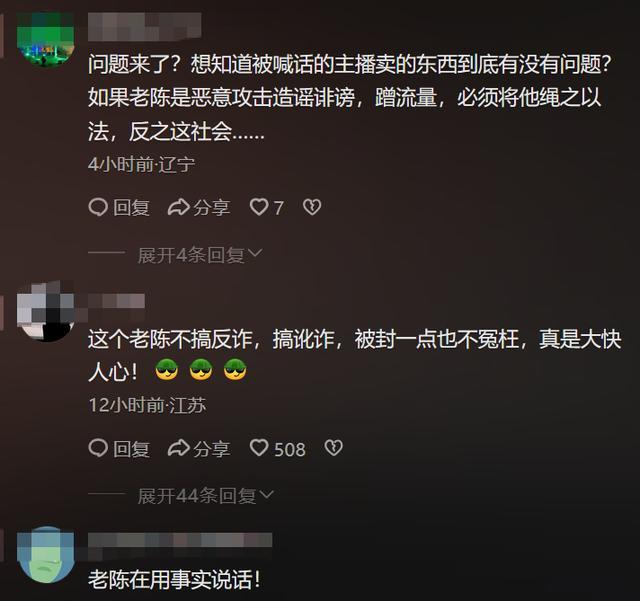Click the chevron beside 展开4条回复
640x601 pixels.
255,254
